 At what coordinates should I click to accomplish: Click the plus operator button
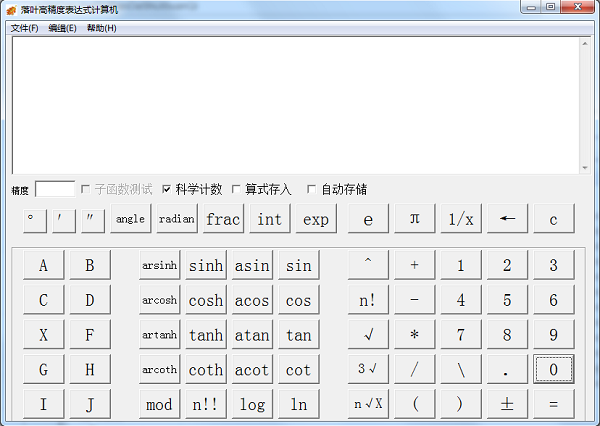point(414,265)
